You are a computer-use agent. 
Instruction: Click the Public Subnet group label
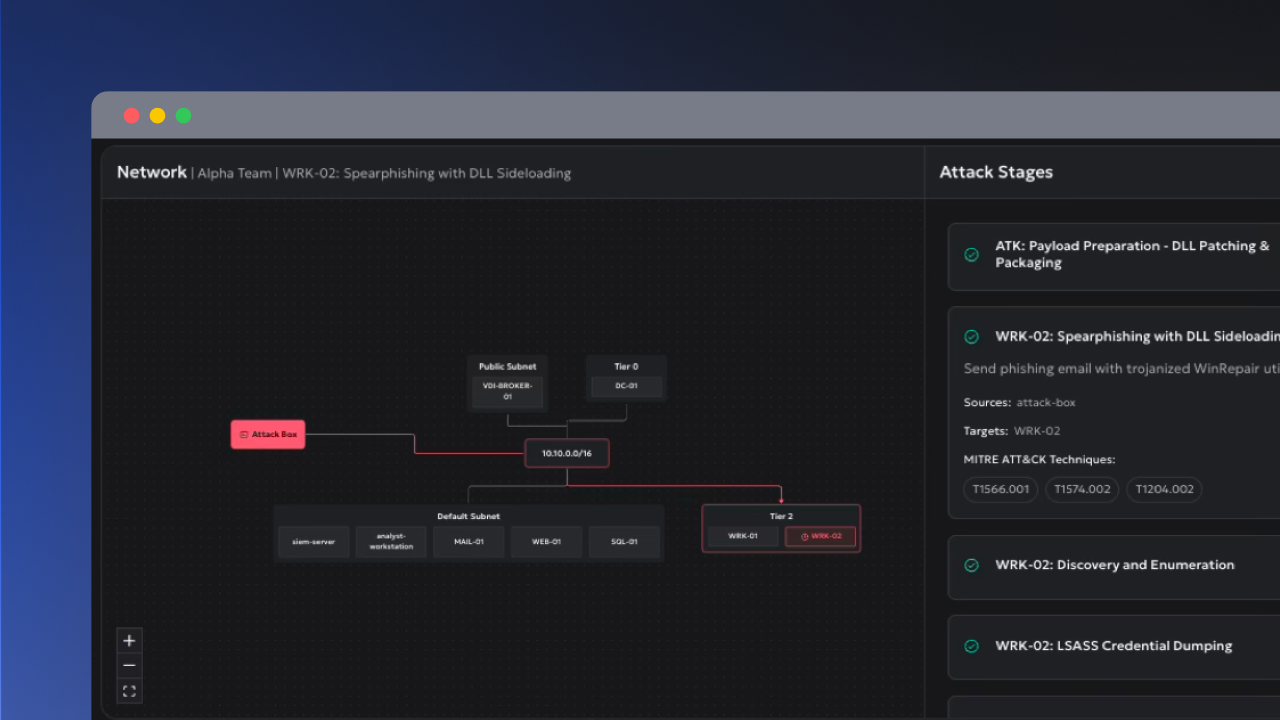507,366
